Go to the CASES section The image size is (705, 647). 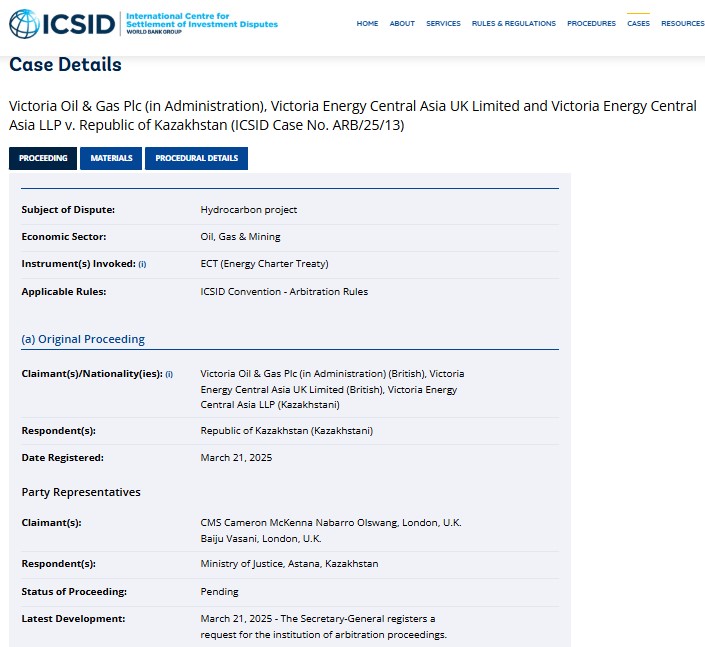[x=638, y=24]
